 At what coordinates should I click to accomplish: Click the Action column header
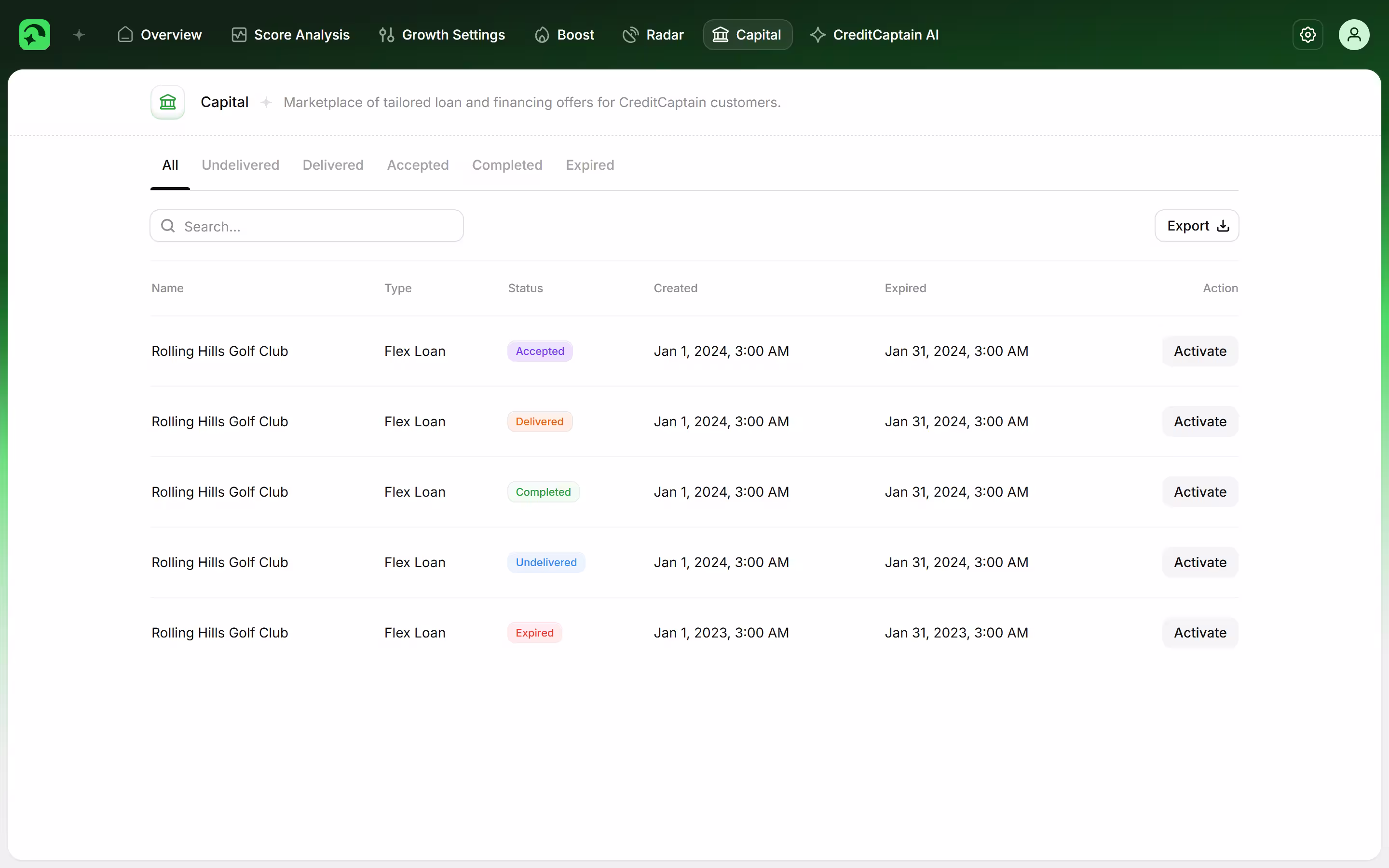coord(1220,288)
